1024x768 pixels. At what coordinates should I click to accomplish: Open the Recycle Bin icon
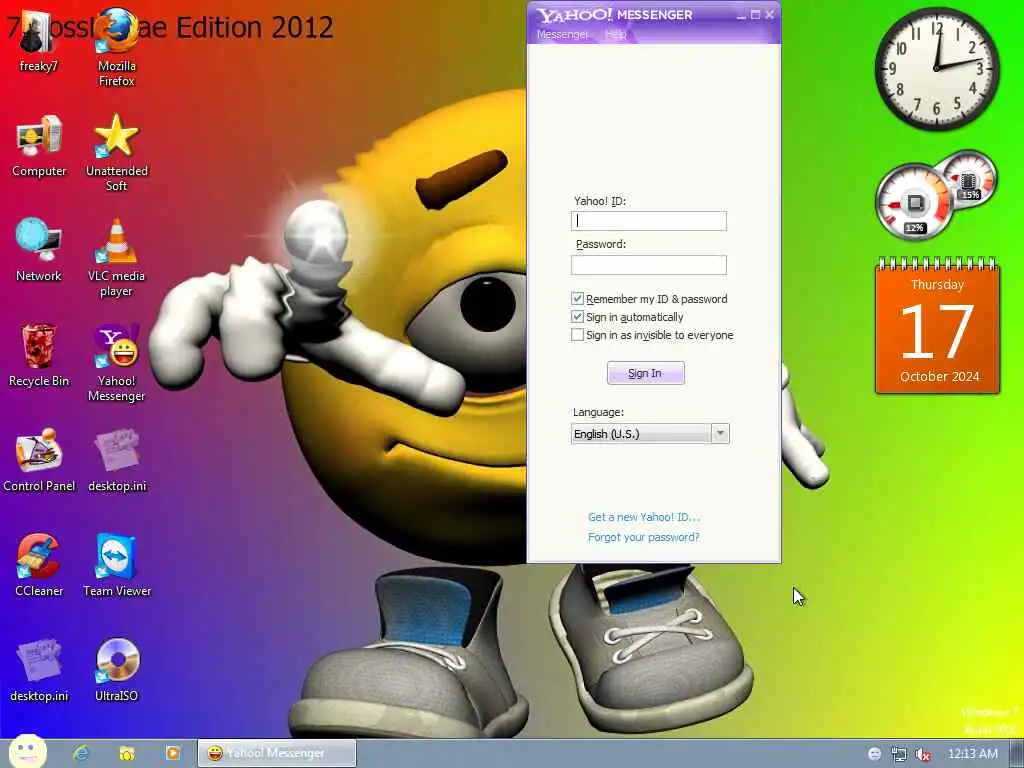coord(39,355)
